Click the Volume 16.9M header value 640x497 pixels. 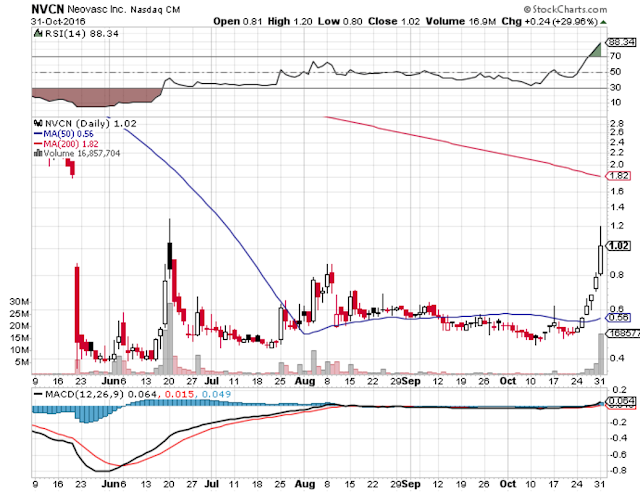coord(461,22)
